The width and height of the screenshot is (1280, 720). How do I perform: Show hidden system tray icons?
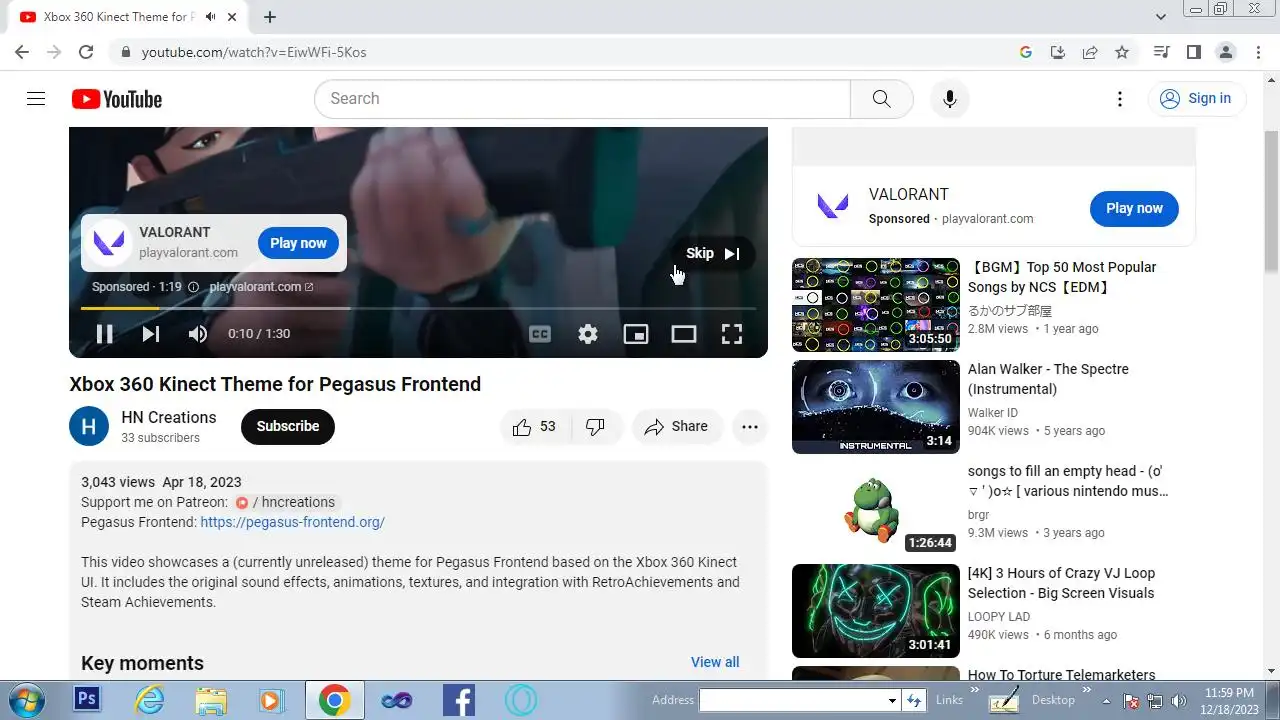pos(1106,700)
